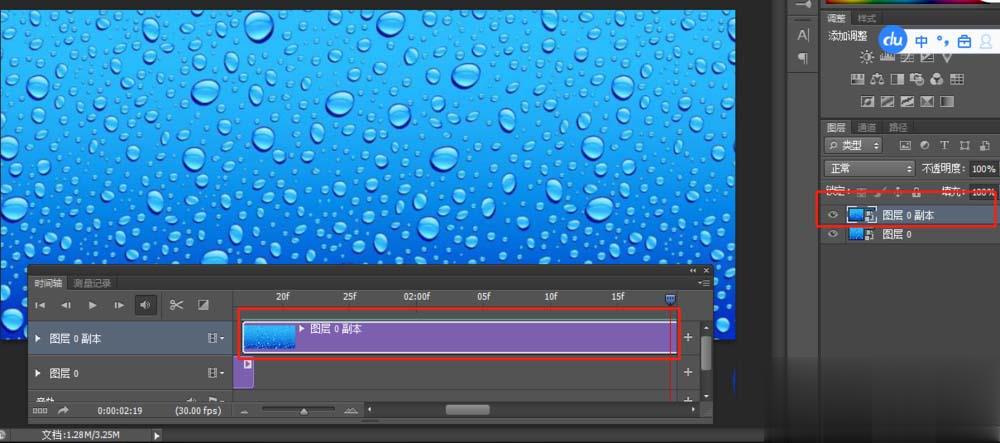Hide the 图层 0 layer
This screenshot has width=1000, height=443.
click(832, 235)
